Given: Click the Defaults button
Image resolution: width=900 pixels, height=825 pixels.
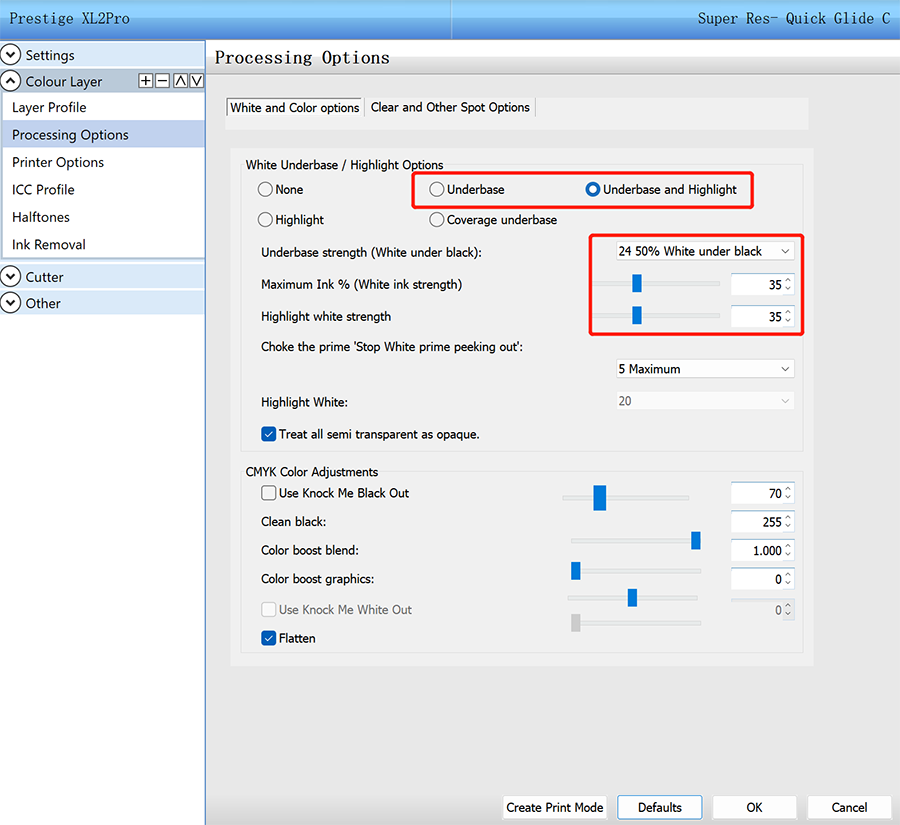Looking at the screenshot, I should click(x=660, y=807).
